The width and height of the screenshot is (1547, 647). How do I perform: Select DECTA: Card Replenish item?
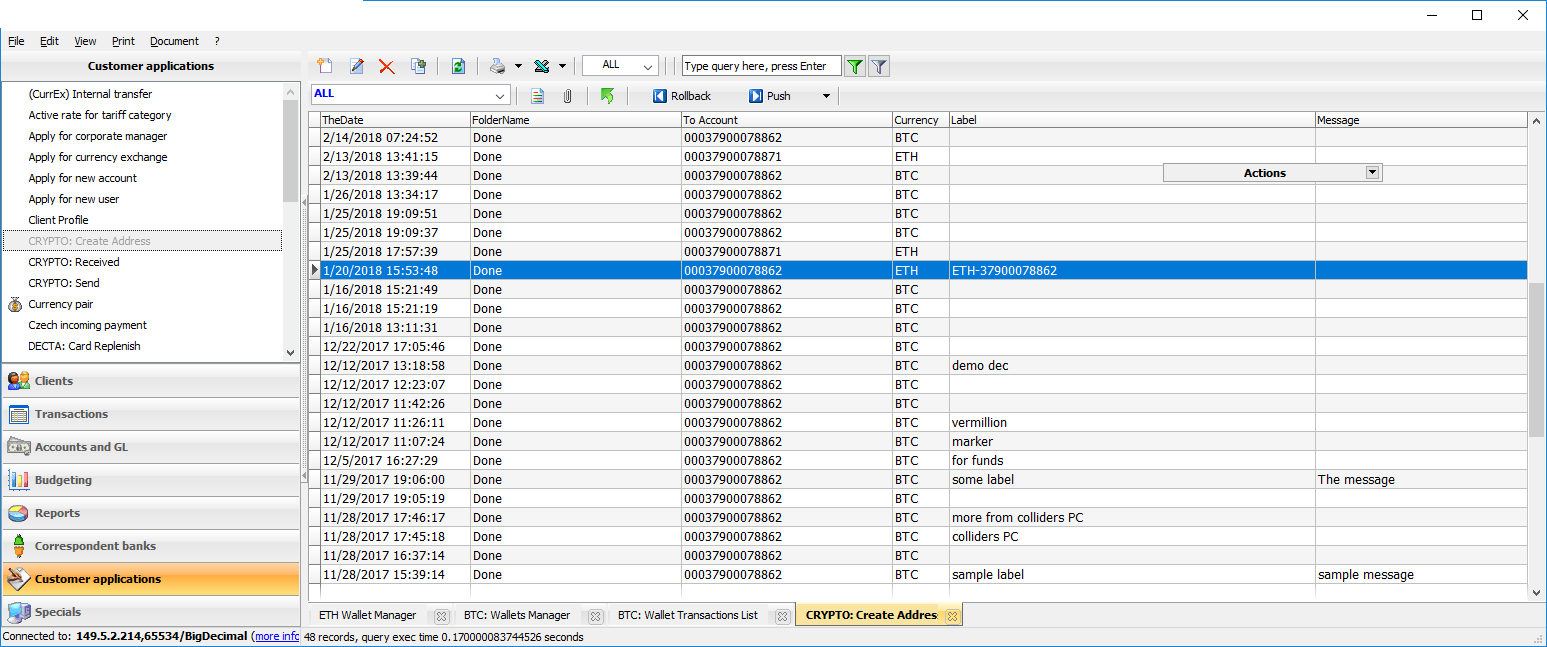pyautogui.click(x=84, y=346)
